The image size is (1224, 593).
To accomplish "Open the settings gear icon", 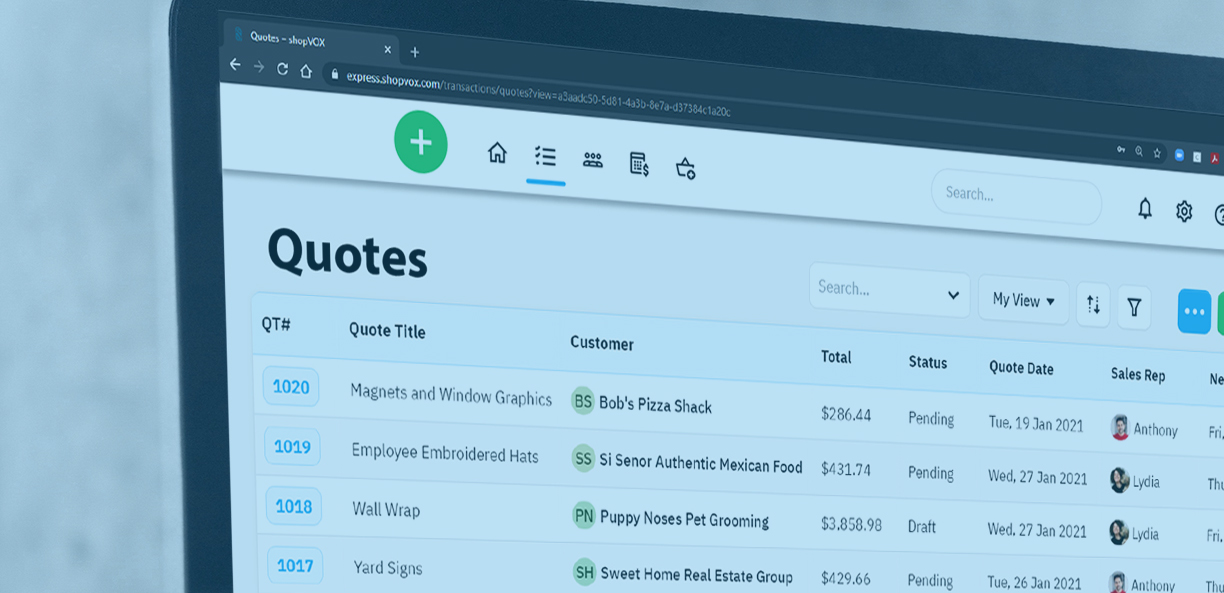I will 1184,211.
